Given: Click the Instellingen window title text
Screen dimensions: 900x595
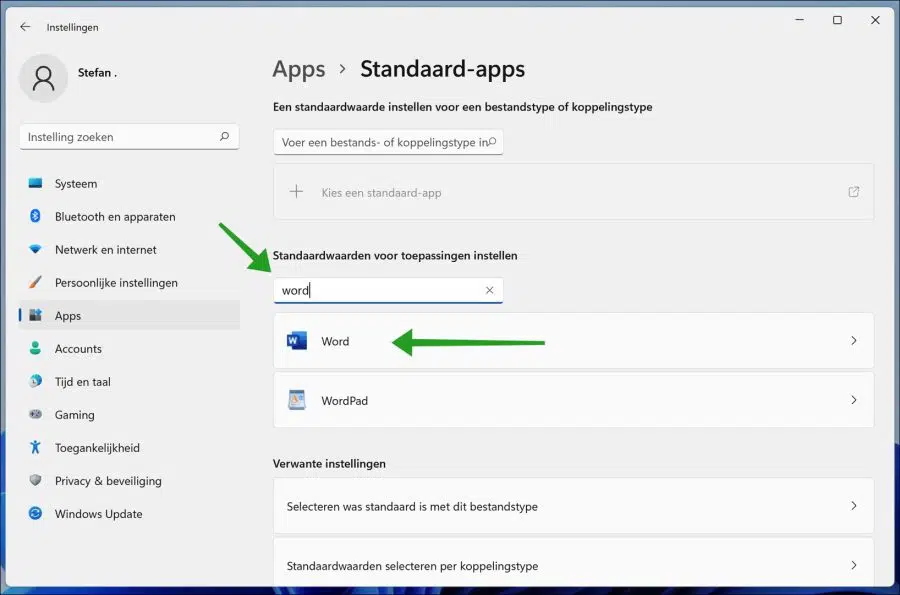Looking at the screenshot, I should click(72, 27).
